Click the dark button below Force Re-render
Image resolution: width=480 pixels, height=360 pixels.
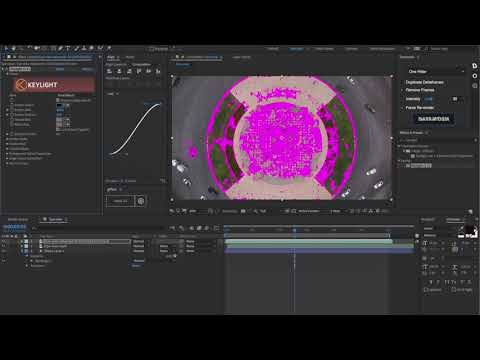tap(434, 119)
